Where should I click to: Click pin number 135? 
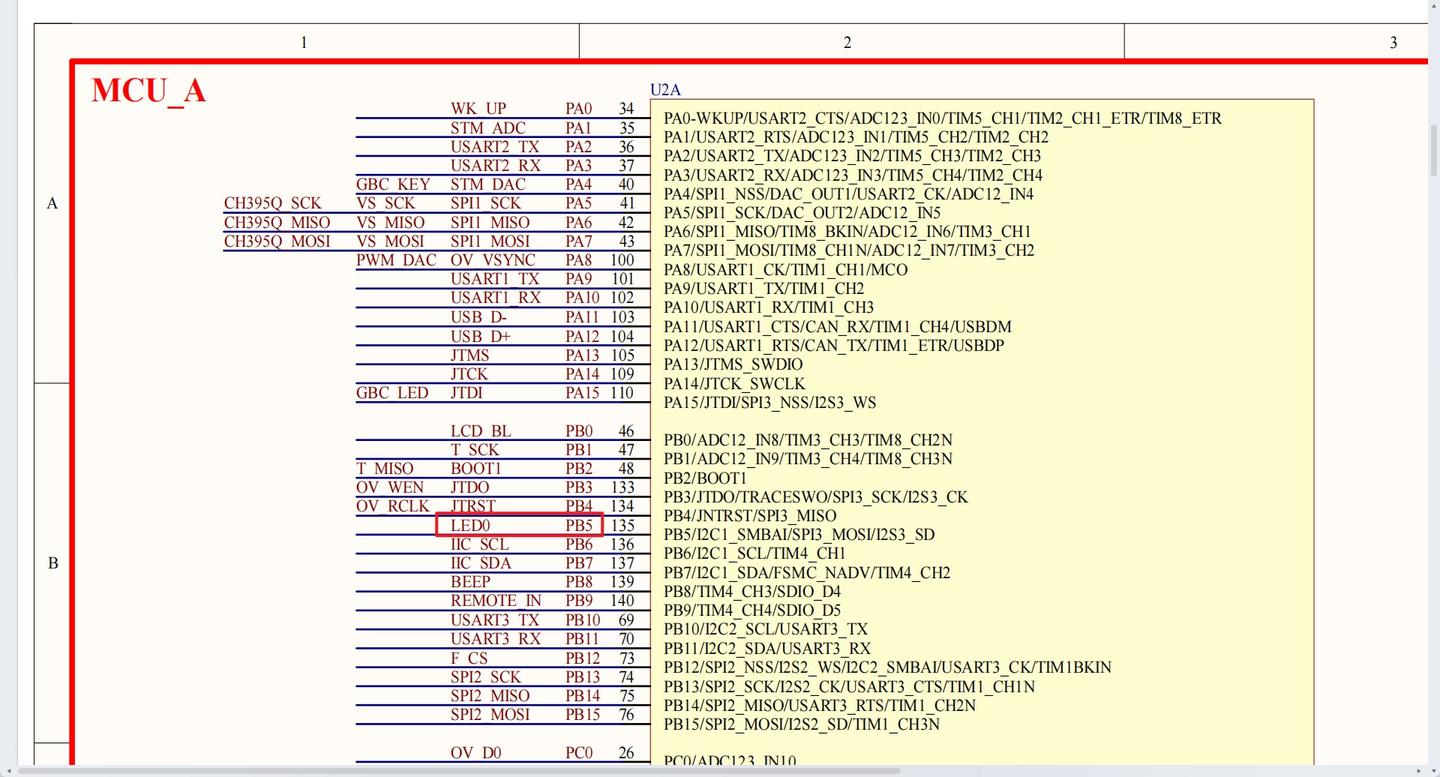[623, 525]
